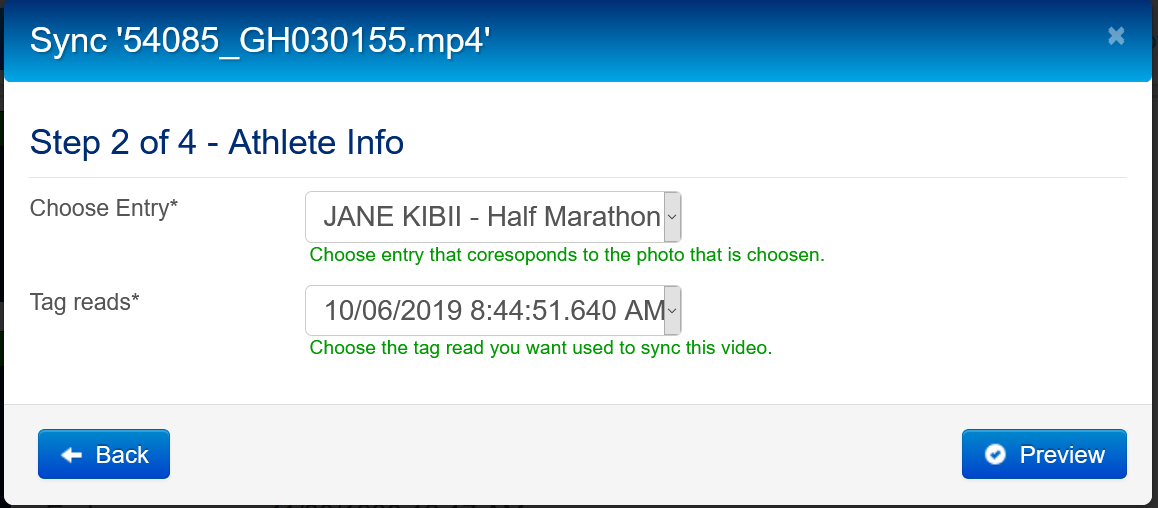Click the empty blue header bar area
Viewport: 1158px width, 508px height.
(x=800, y=41)
